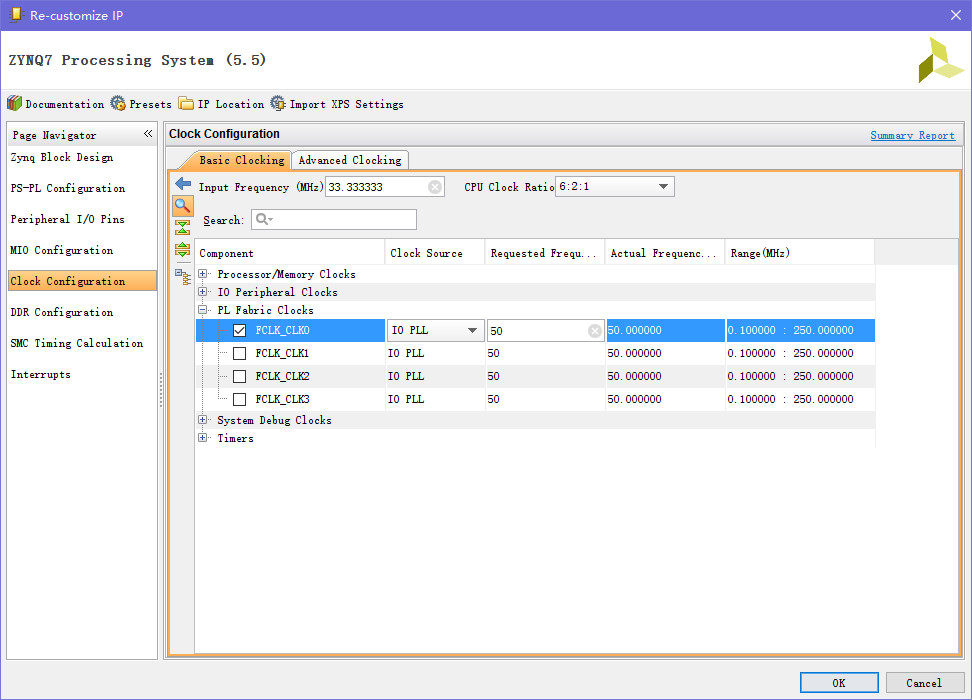Select the FCLK_CLK2 row label
This screenshot has width=972, height=700.
tap(282, 376)
